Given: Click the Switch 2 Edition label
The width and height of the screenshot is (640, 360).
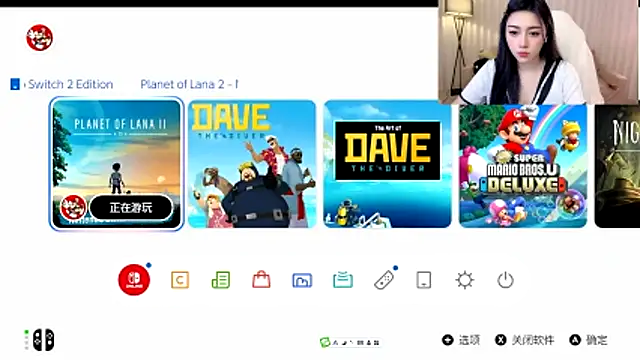Looking at the screenshot, I should tap(71, 84).
